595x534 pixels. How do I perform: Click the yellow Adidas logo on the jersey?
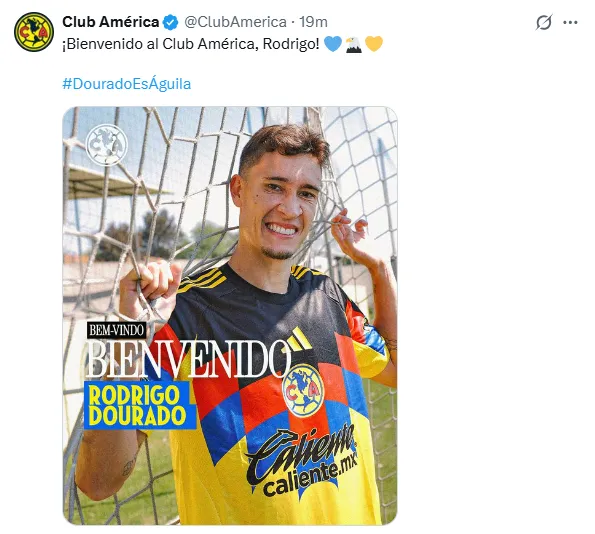tap(299, 339)
